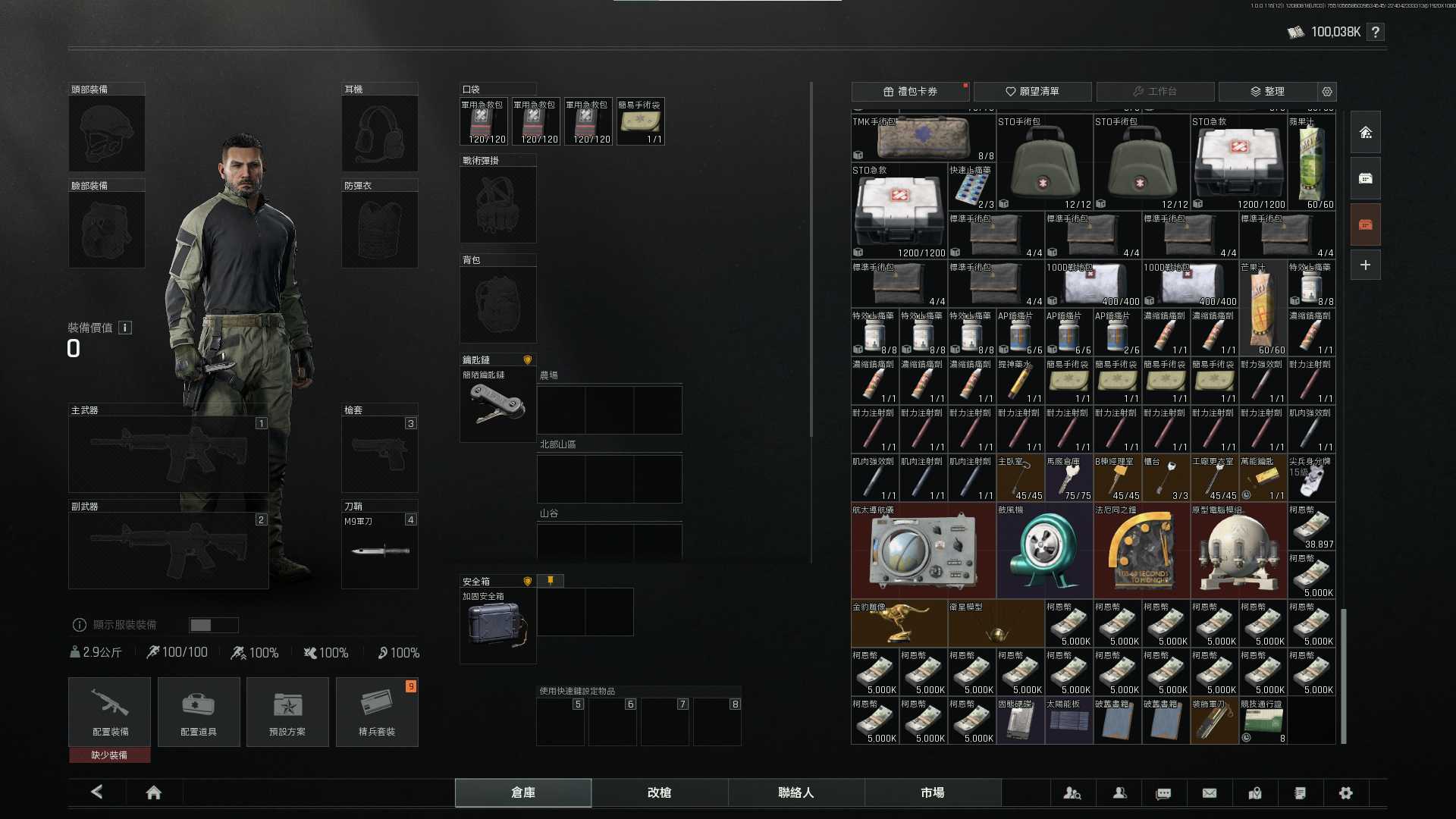Click the warehouse inventory vertical scrollbar
Image resolution: width=1456 pixels, height=819 pixels.
point(1344,675)
